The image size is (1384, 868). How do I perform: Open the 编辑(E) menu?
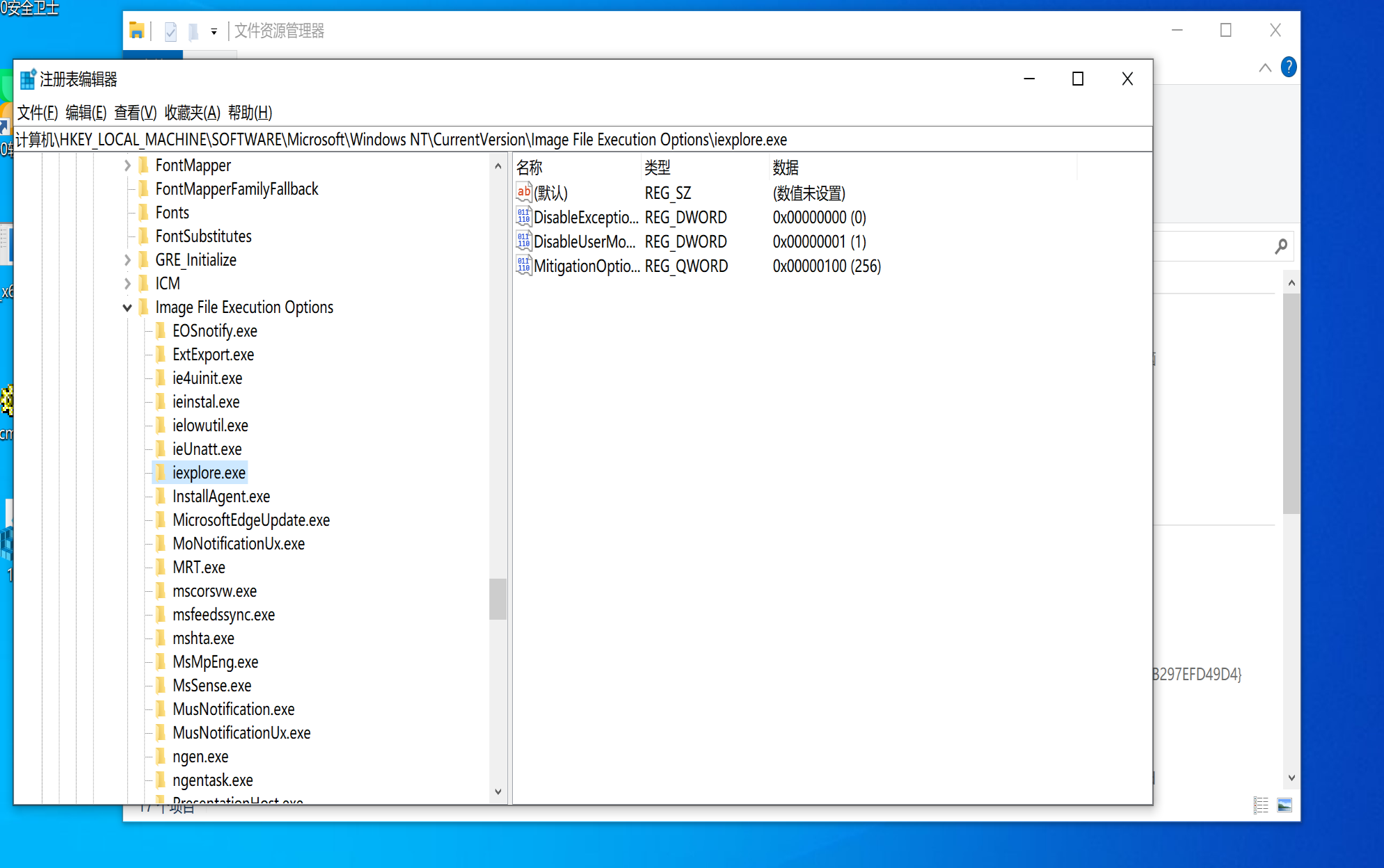86,113
